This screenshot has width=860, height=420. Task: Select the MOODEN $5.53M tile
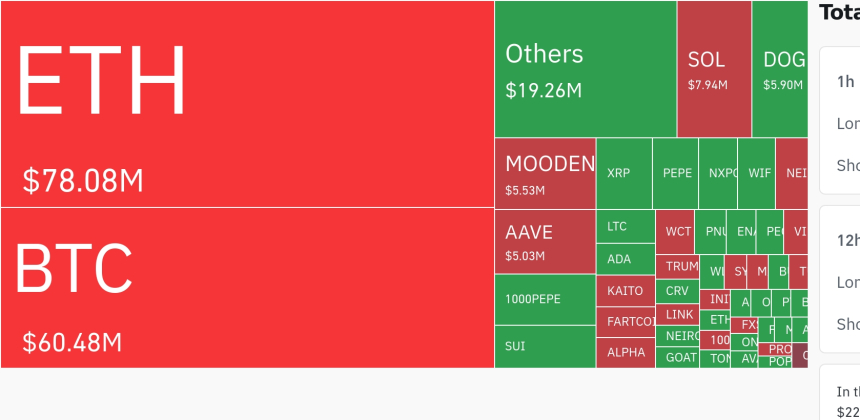pos(545,173)
